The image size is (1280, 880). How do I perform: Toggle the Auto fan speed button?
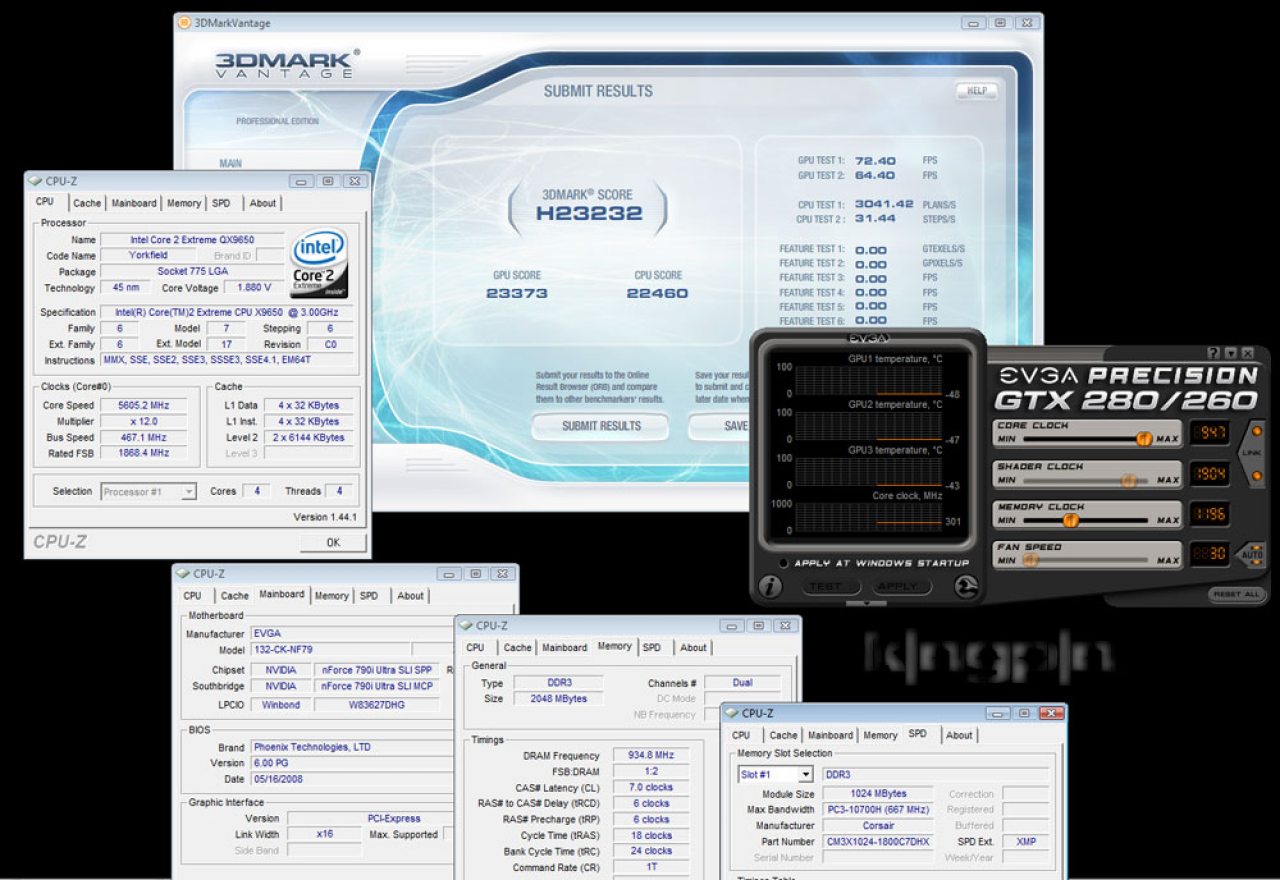coord(1252,554)
